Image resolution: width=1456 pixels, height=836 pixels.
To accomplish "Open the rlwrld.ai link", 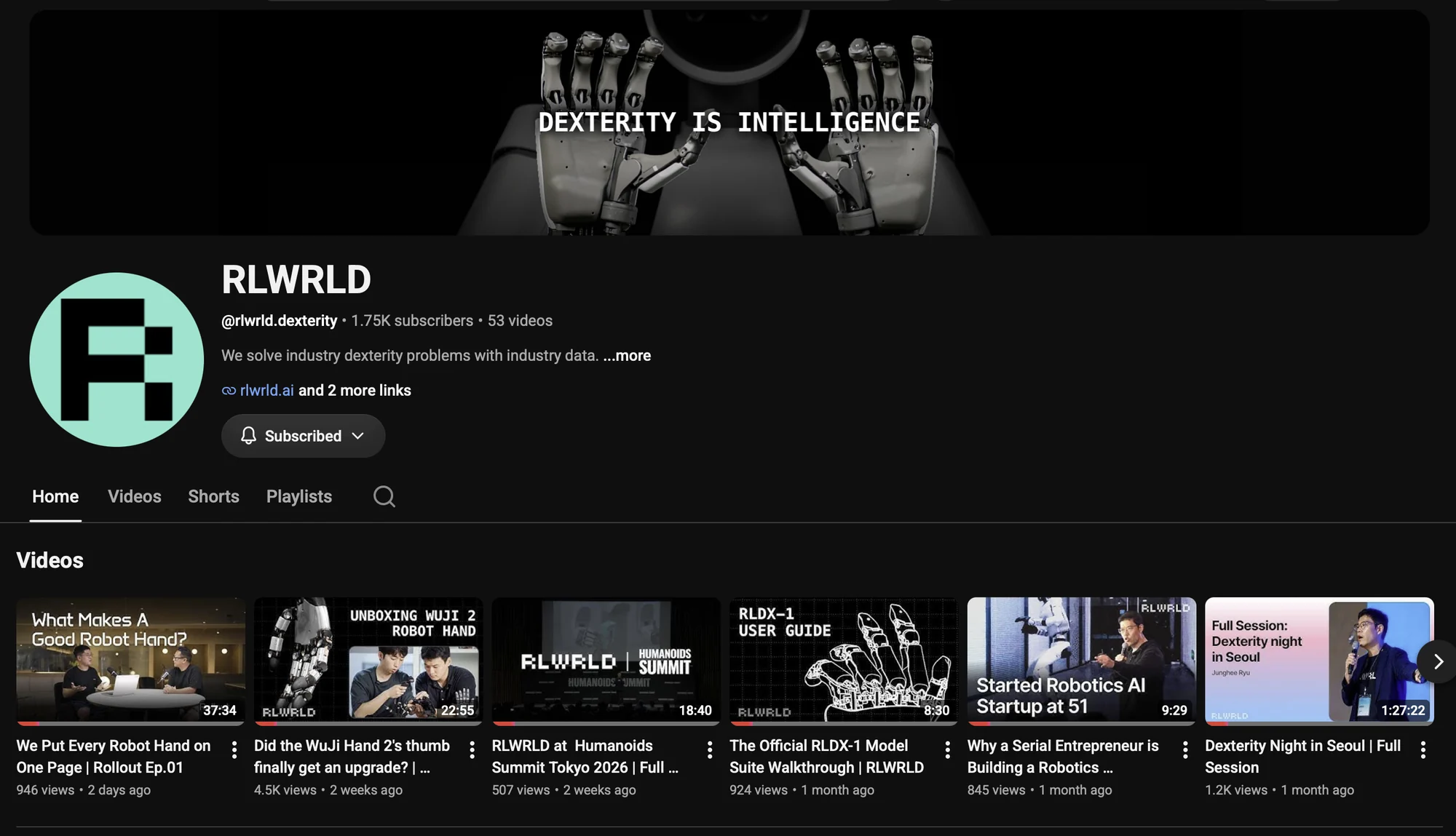I will (x=267, y=391).
